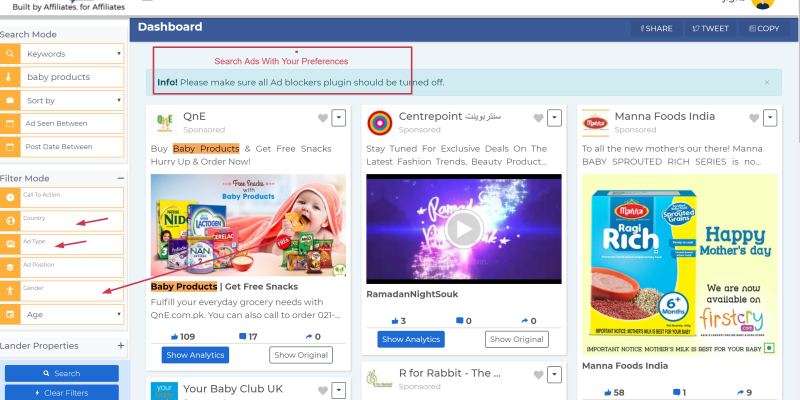Click the Centrepoint advertiser logo

[380, 123]
